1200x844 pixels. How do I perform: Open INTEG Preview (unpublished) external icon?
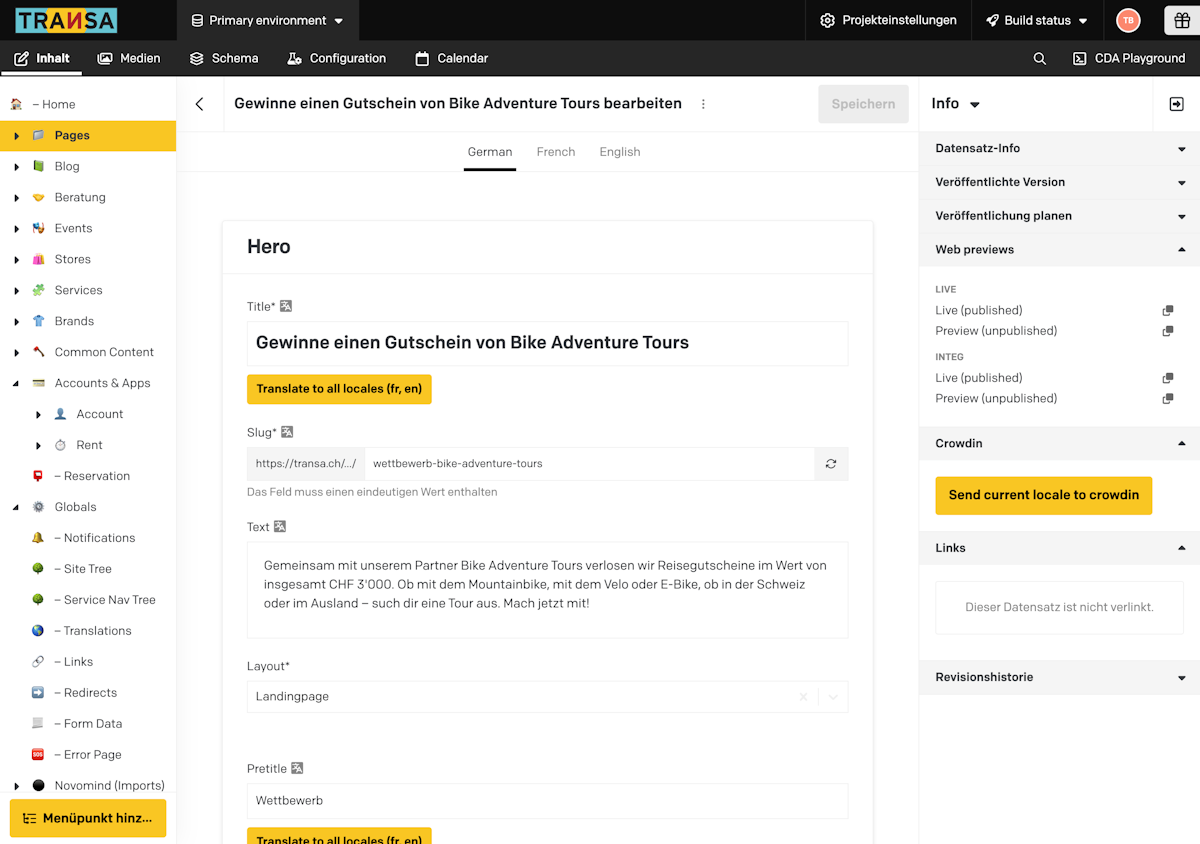(1167, 398)
